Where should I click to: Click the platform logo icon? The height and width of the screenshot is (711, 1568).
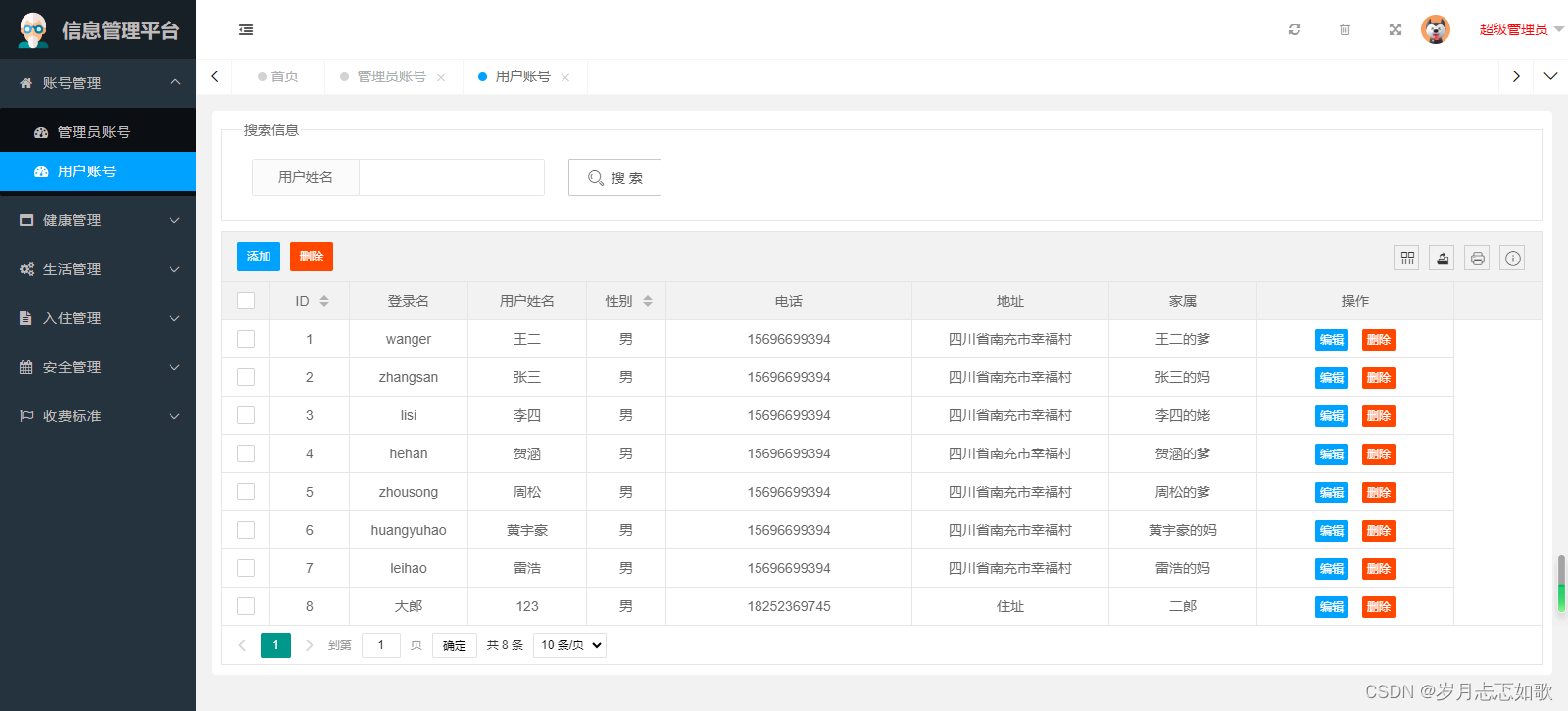coord(33,30)
